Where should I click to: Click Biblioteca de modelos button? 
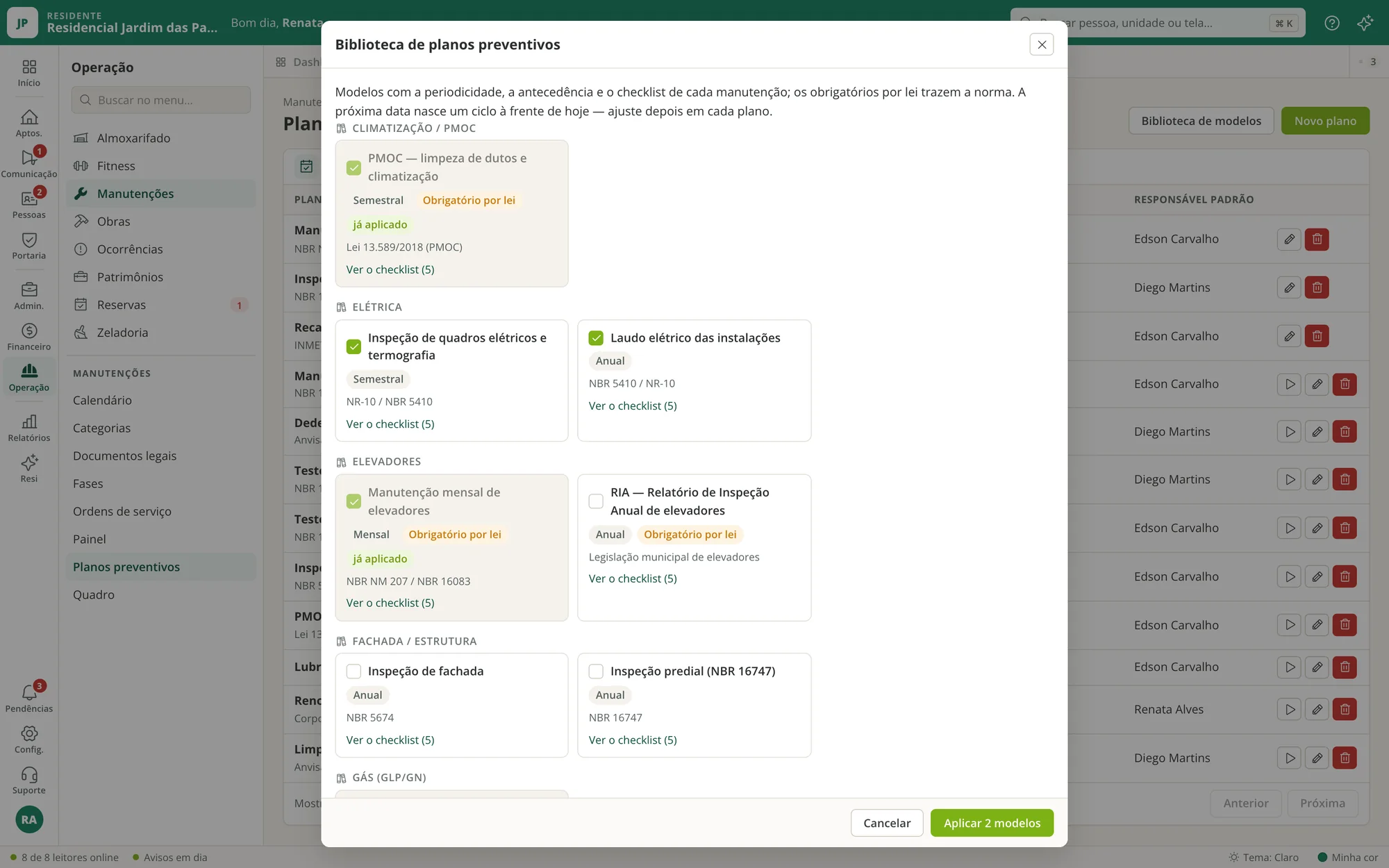(1201, 121)
